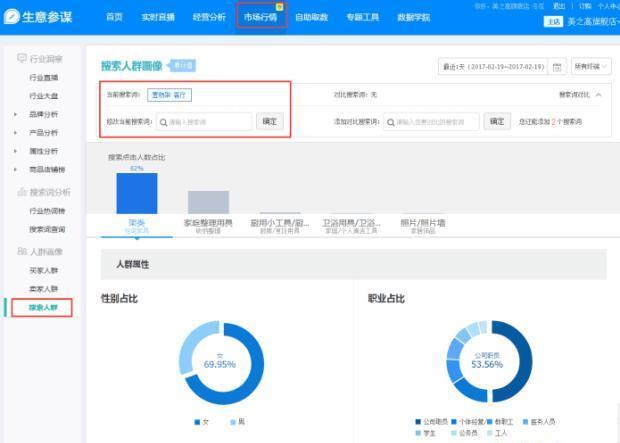
Task: Open 搜索人群 in the sidebar
Action: tap(43, 307)
